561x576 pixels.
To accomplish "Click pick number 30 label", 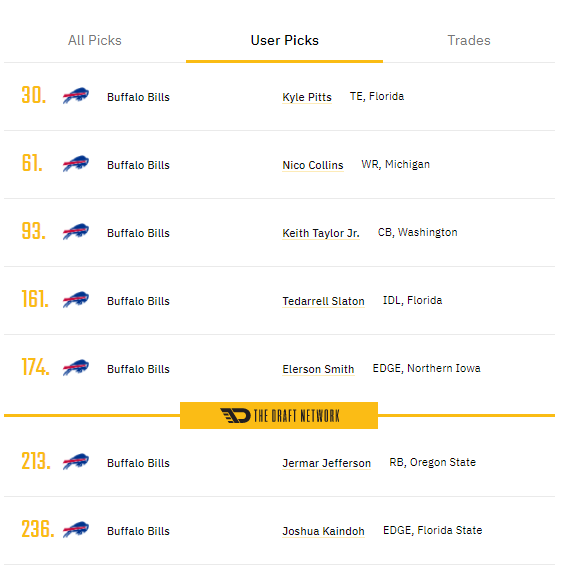I will pos(33,95).
